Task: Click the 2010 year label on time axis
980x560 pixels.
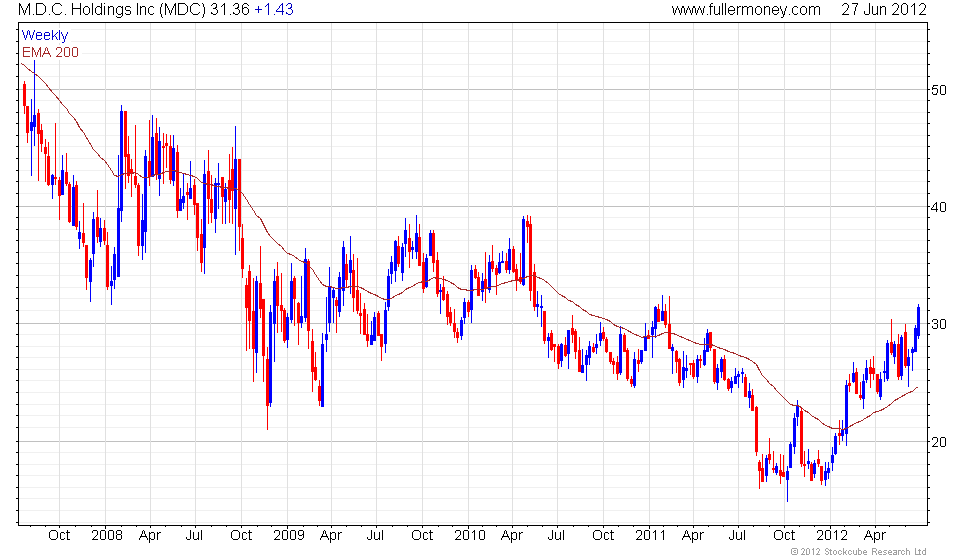Action: pos(470,536)
